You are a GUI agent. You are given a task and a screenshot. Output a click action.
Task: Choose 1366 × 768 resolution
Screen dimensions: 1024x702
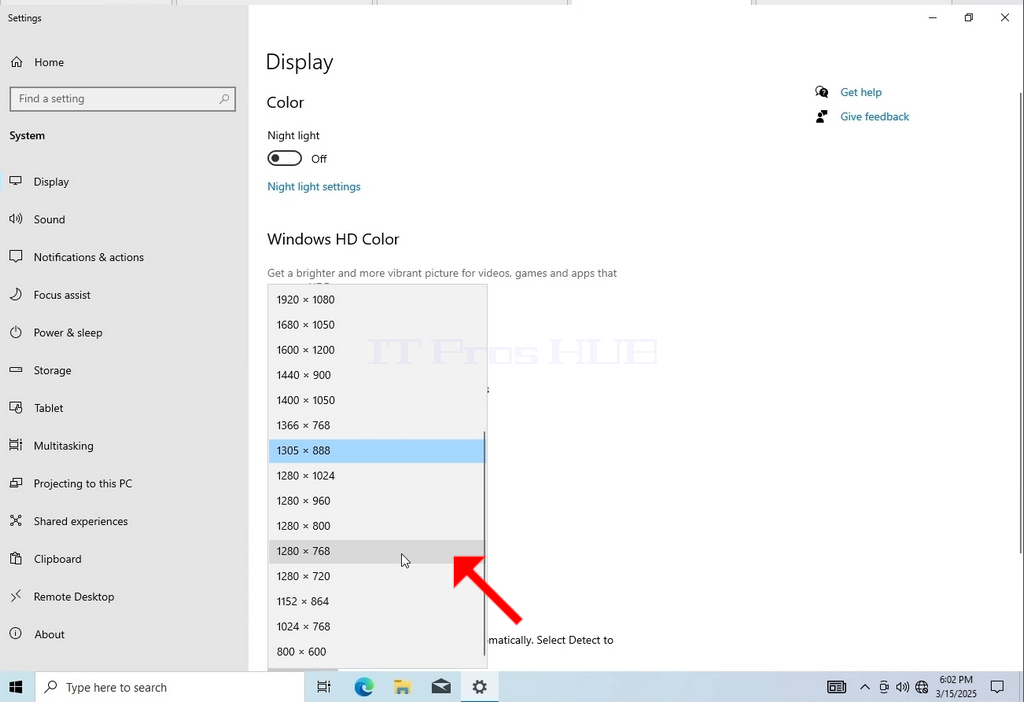377,425
